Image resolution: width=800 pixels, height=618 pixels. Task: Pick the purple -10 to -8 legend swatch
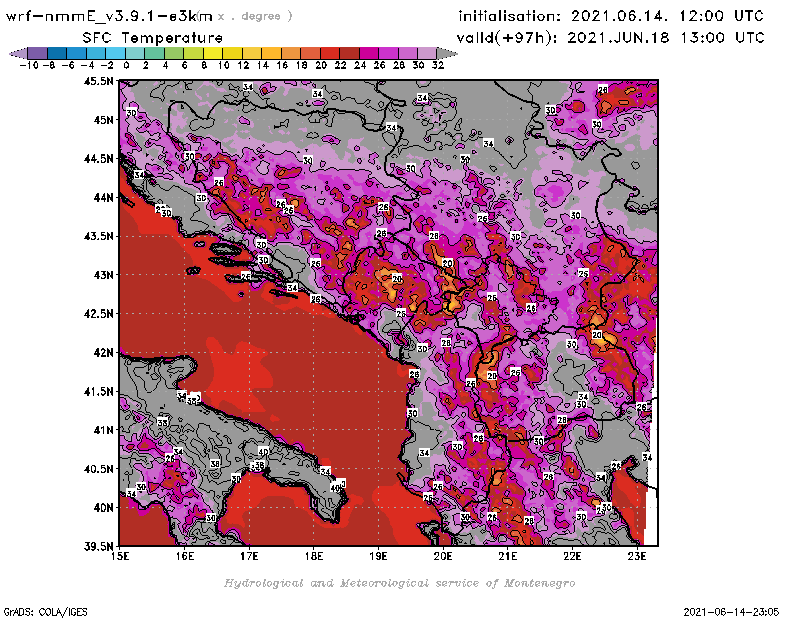pyautogui.click(x=38, y=53)
